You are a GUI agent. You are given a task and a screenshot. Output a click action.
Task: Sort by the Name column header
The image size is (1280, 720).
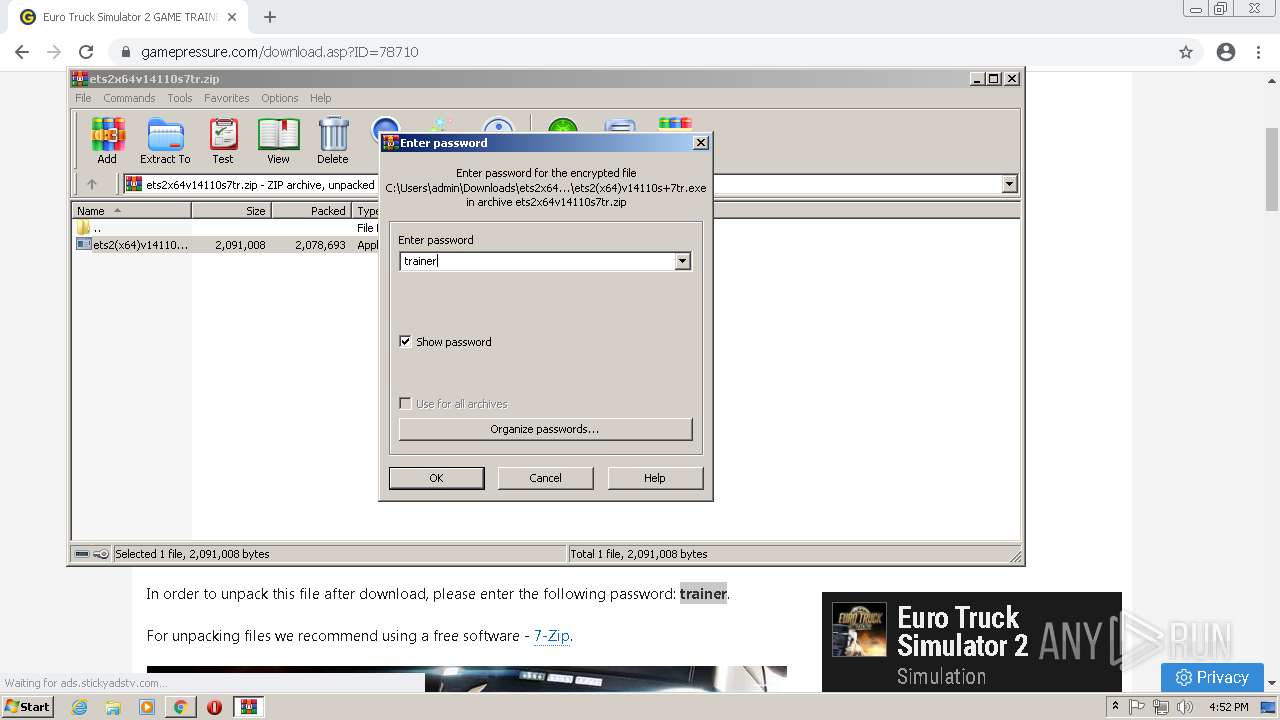(132, 210)
